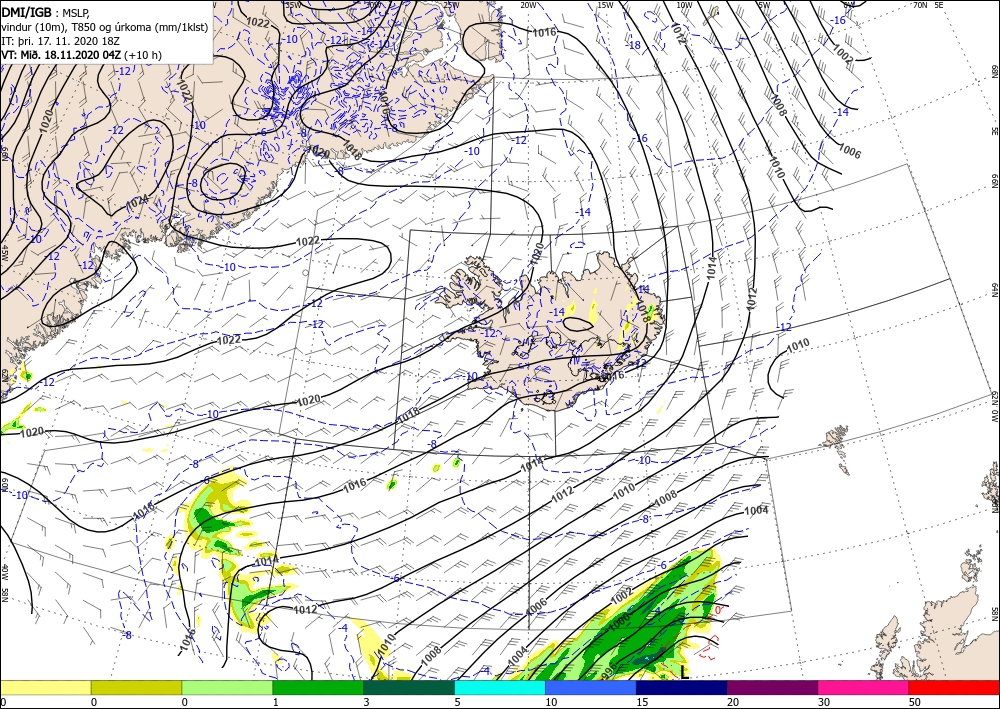
Task: Click the pale yellow precipitation legend swatch
Action: coord(45,687)
